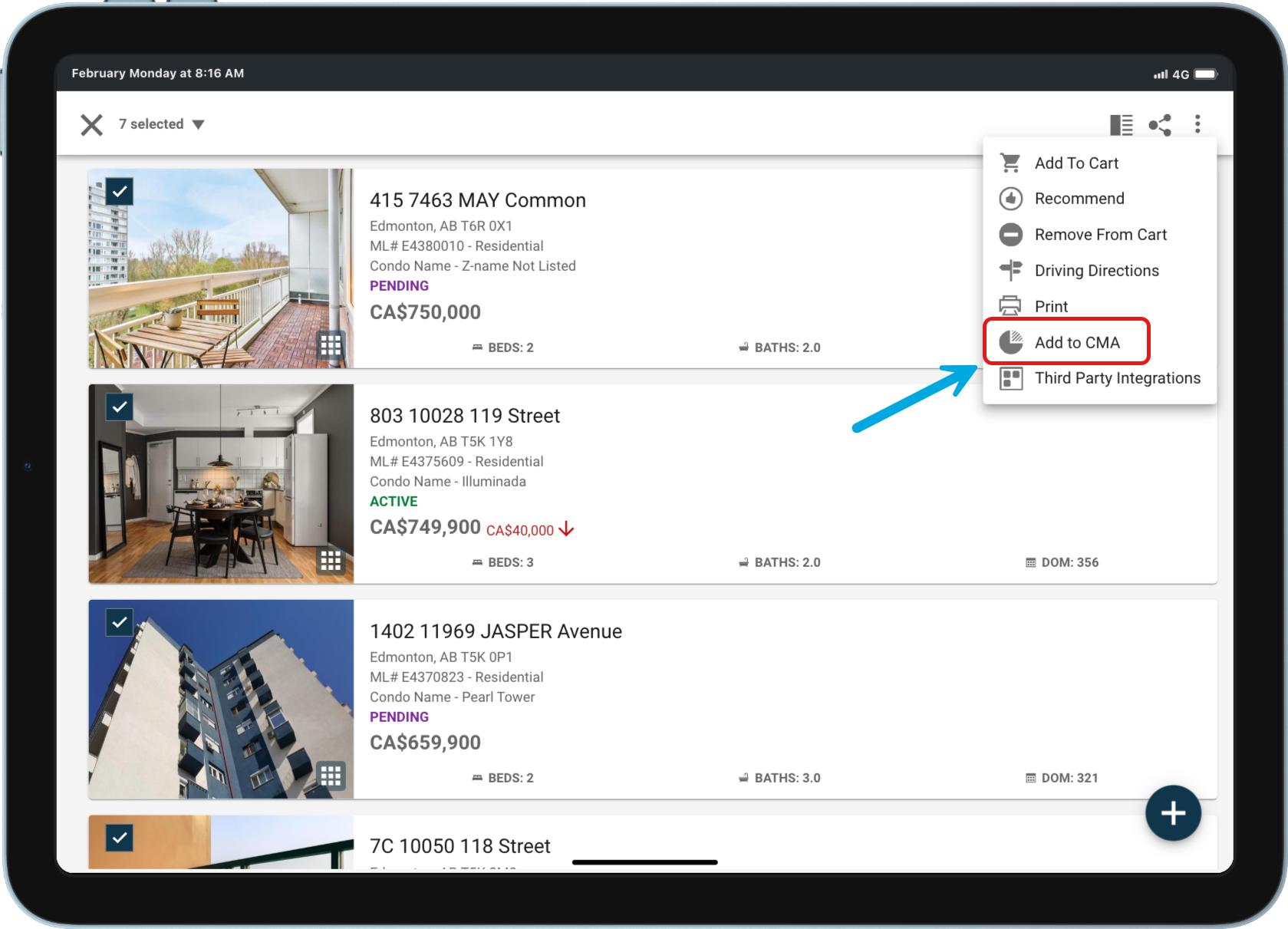Screen dimensions: 1288x929
Task: Click 'ML# E4375609 - Residential'
Action: pos(456,462)
